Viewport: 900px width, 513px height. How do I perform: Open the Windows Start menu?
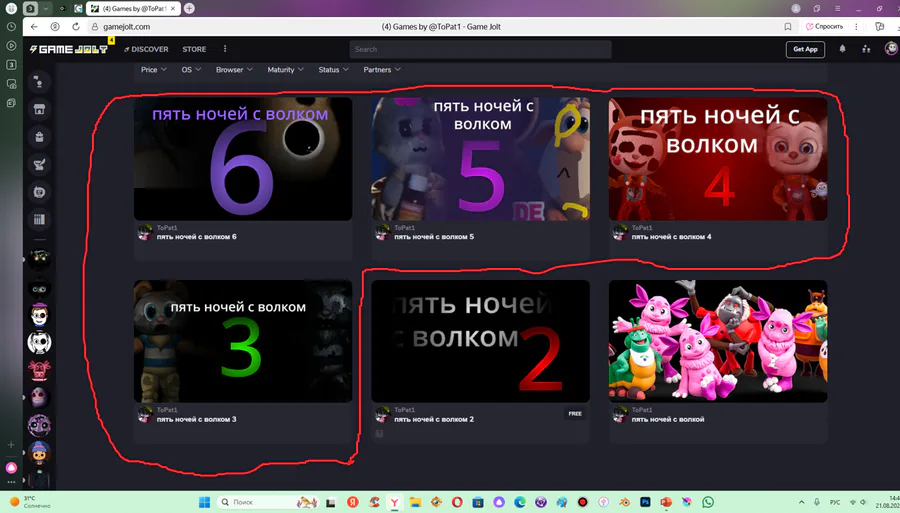(x=204, y=502)
